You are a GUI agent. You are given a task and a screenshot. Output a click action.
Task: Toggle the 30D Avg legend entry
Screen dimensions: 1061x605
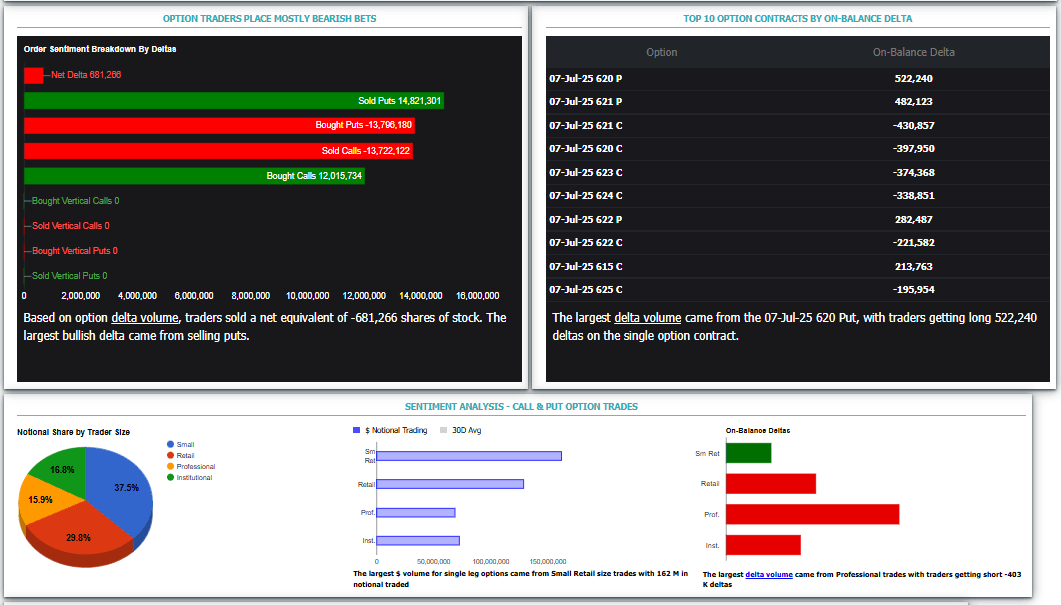461,430
